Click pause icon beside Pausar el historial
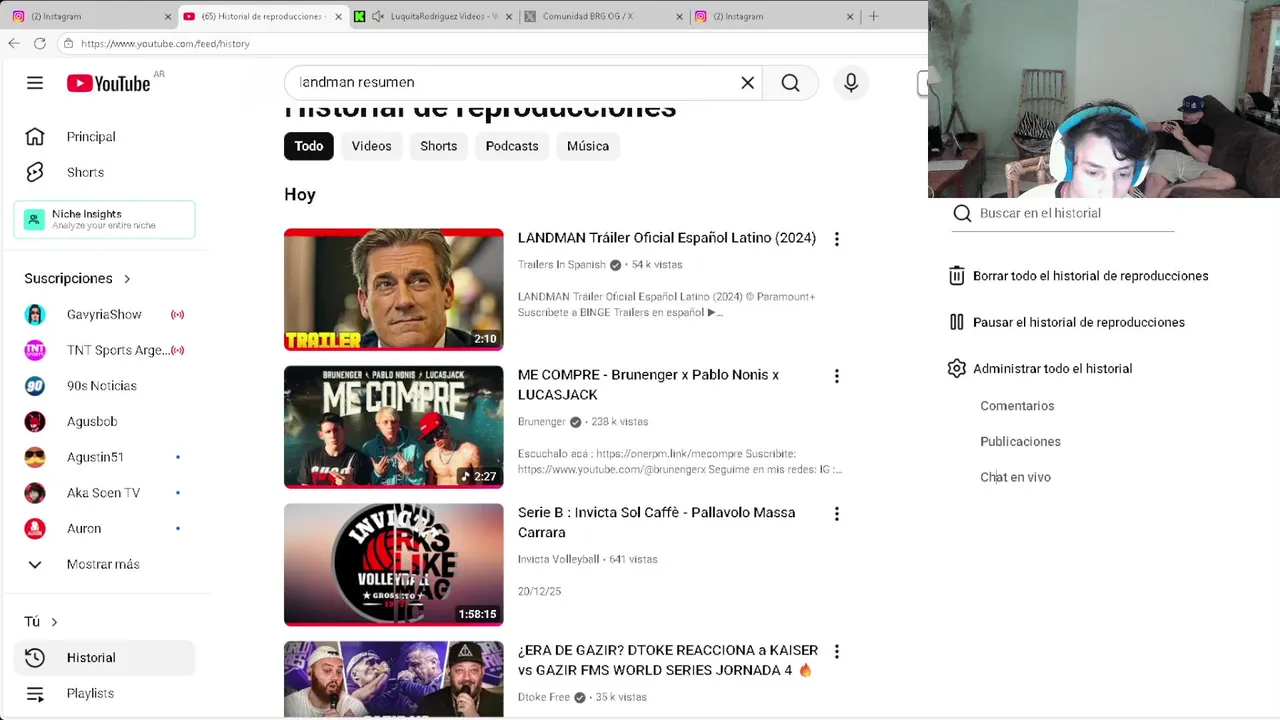Screen dimensions: 1280x720 tap(957, 322)
